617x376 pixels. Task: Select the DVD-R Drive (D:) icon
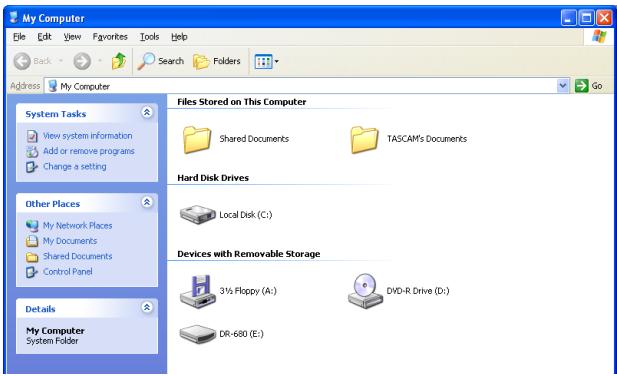click(x=365, y=291)
